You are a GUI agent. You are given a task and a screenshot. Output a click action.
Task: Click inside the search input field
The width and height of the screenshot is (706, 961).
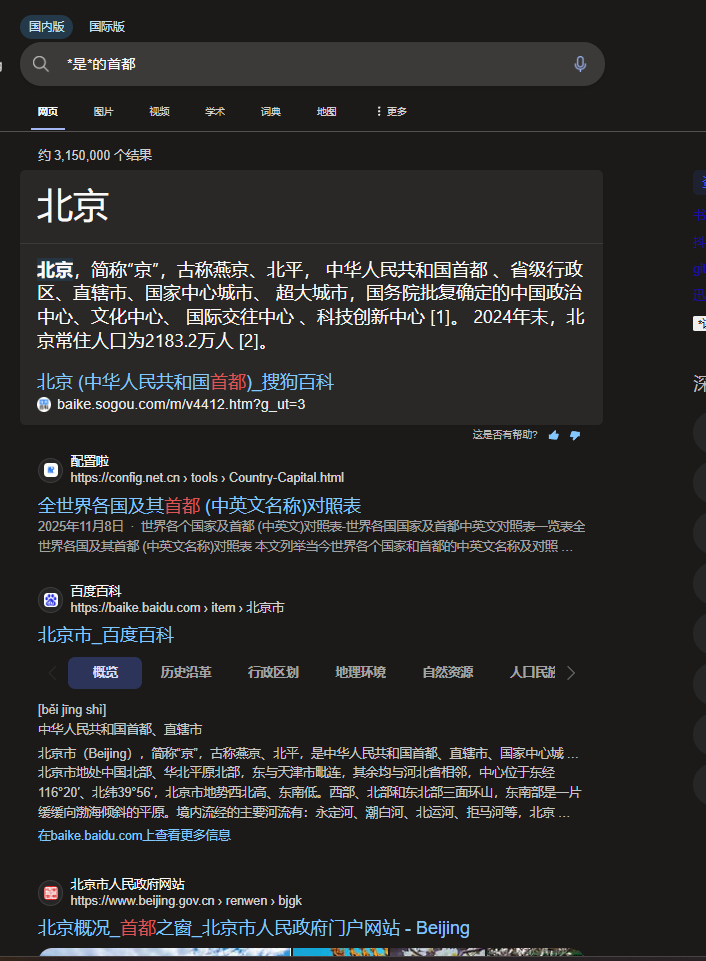[x=313, y=64]
